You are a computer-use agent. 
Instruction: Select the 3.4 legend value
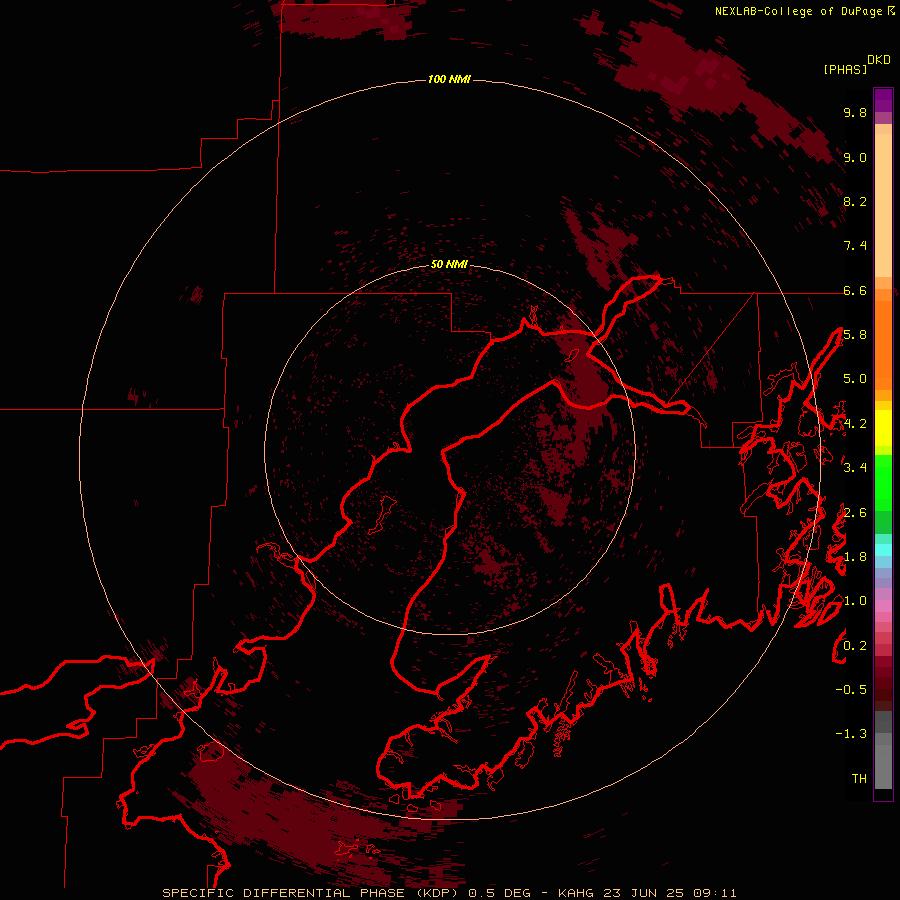pyautogui.click(x=855, y=468)
